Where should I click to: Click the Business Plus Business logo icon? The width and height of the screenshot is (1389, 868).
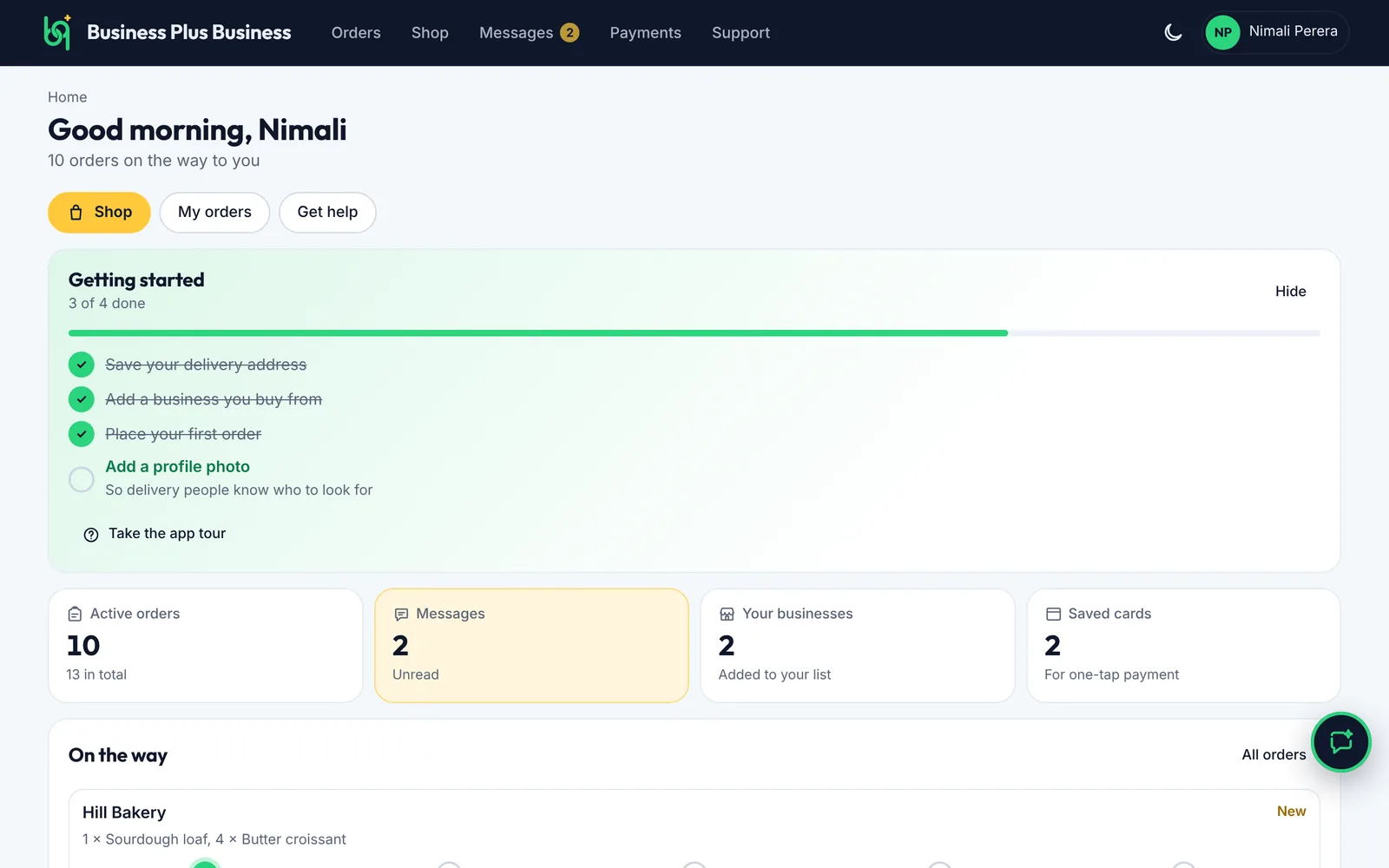coord(57,32)
